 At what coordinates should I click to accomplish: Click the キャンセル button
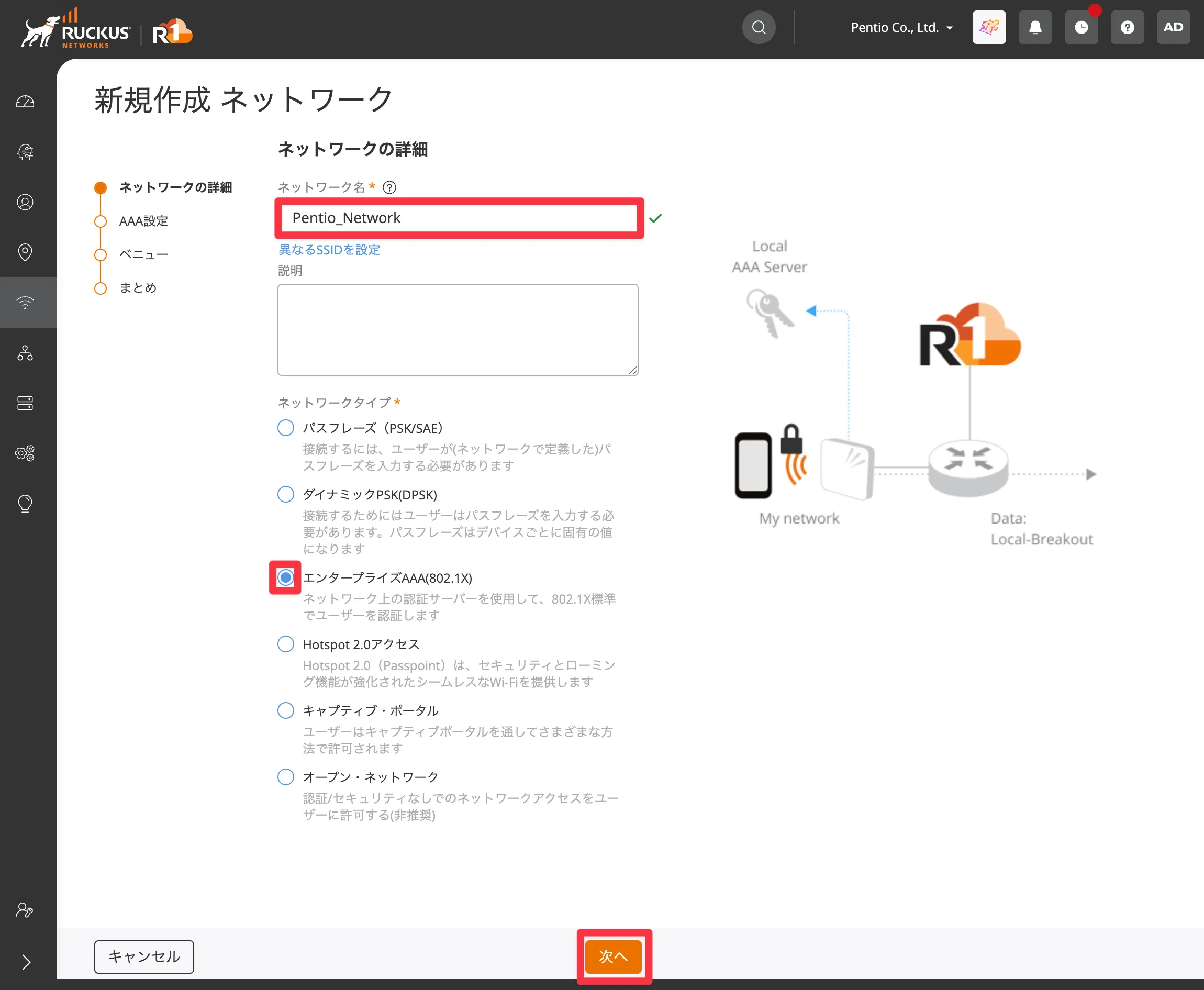144,957
